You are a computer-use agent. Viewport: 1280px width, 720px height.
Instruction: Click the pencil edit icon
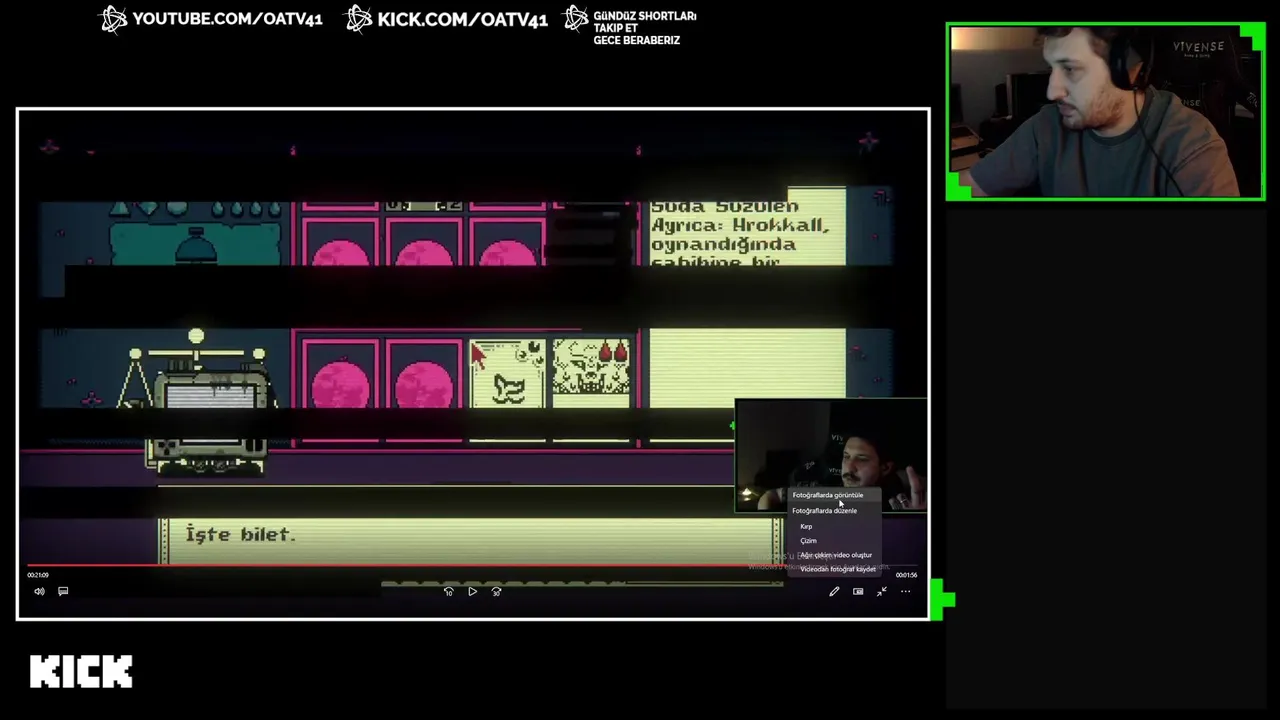834,591
